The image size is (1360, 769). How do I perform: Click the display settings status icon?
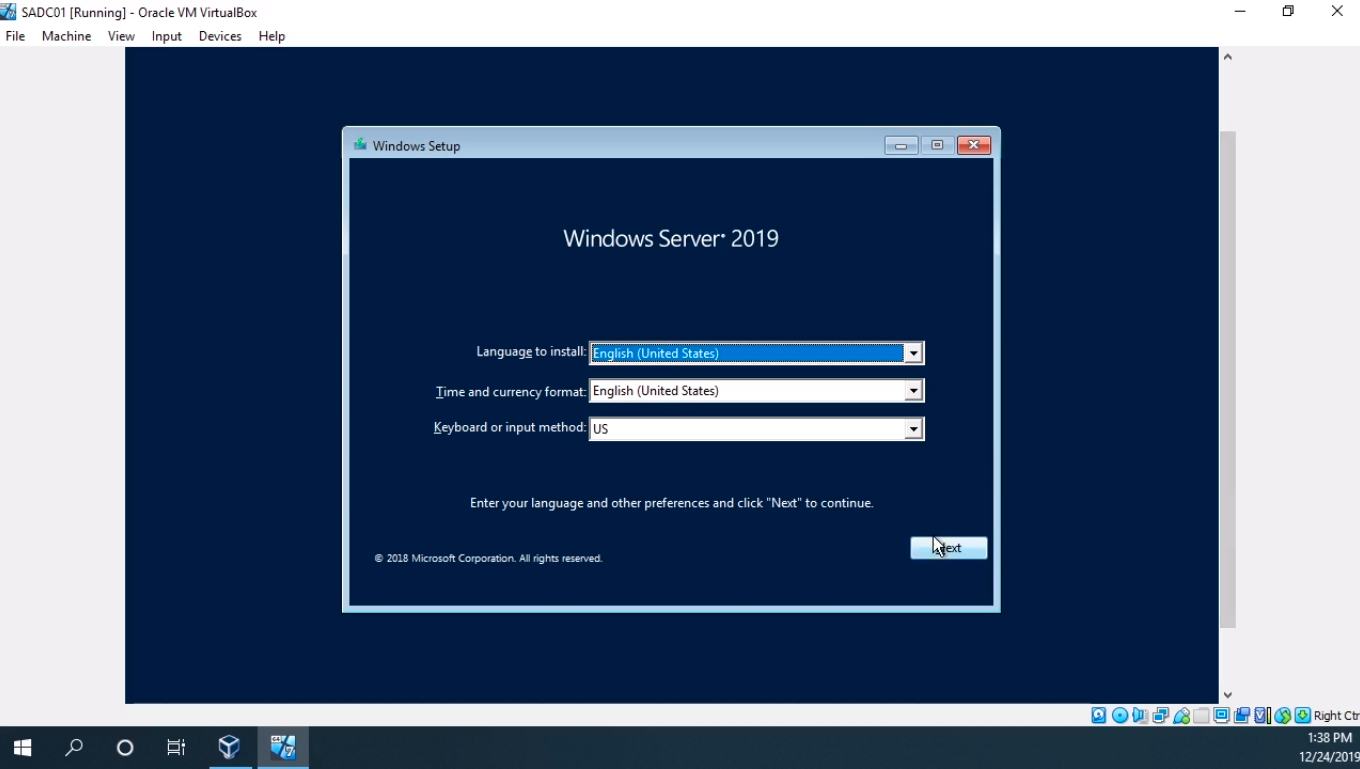click(1222, 715)
